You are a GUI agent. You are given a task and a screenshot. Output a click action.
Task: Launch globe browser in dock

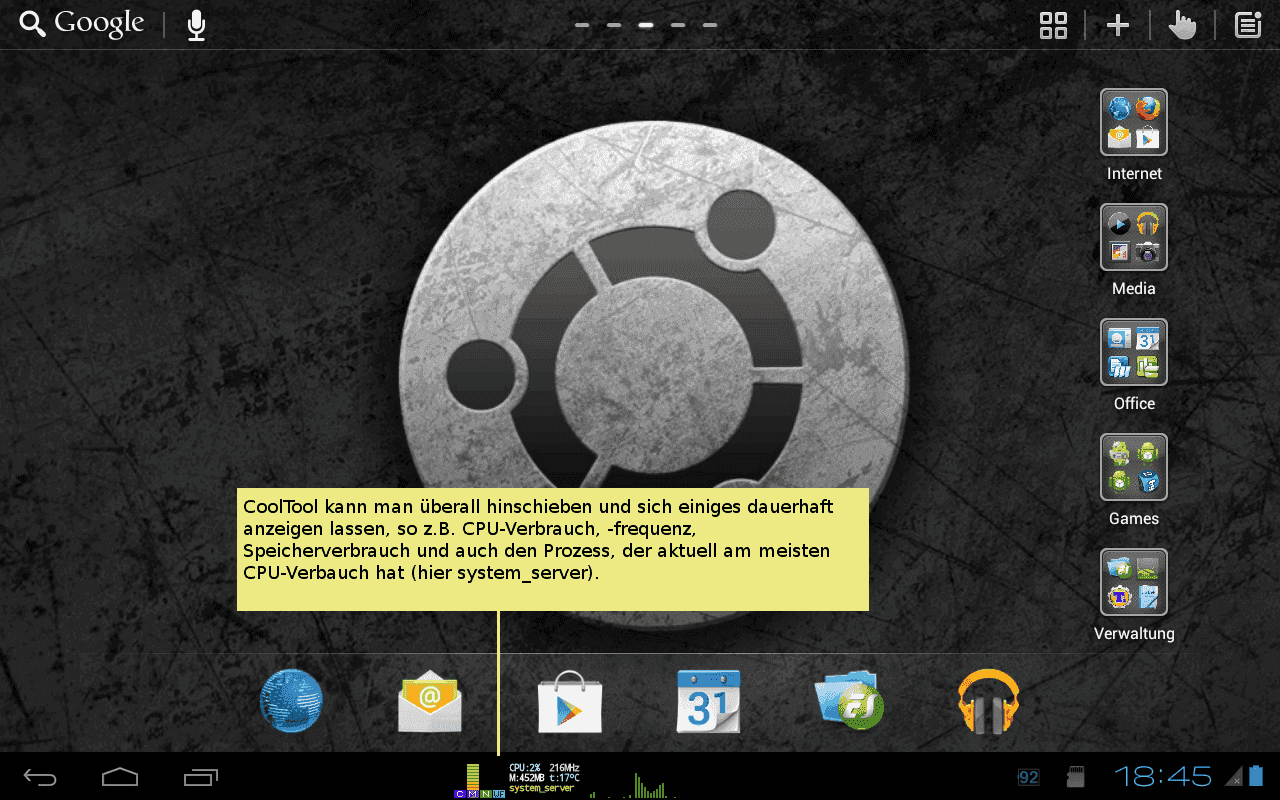coord(291,701)
